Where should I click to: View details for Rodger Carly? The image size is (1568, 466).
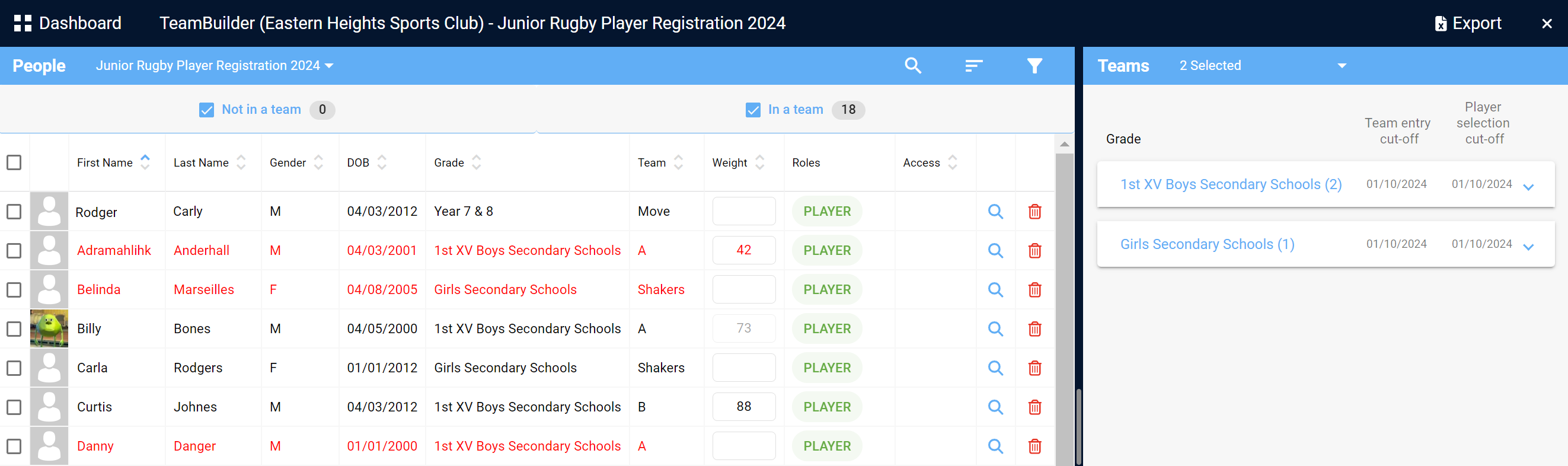coord(995,212)
